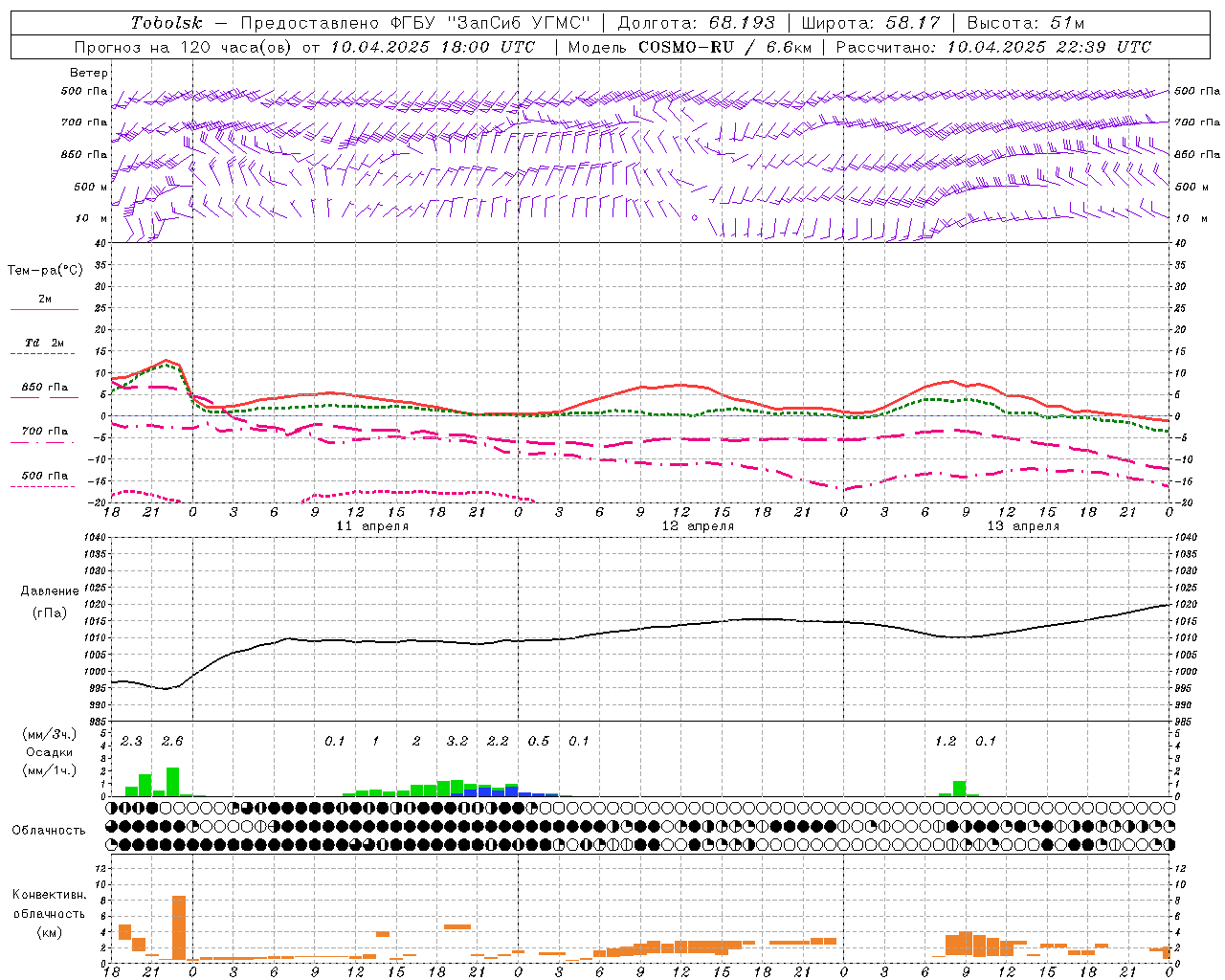
Task: Click the tallest orange convective cloud bar
Action: [x=179, y=927]
